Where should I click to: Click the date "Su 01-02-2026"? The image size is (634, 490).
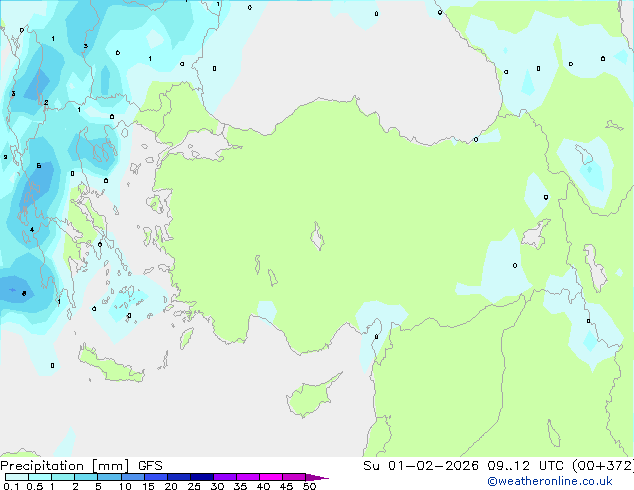(x=421, y=466)
